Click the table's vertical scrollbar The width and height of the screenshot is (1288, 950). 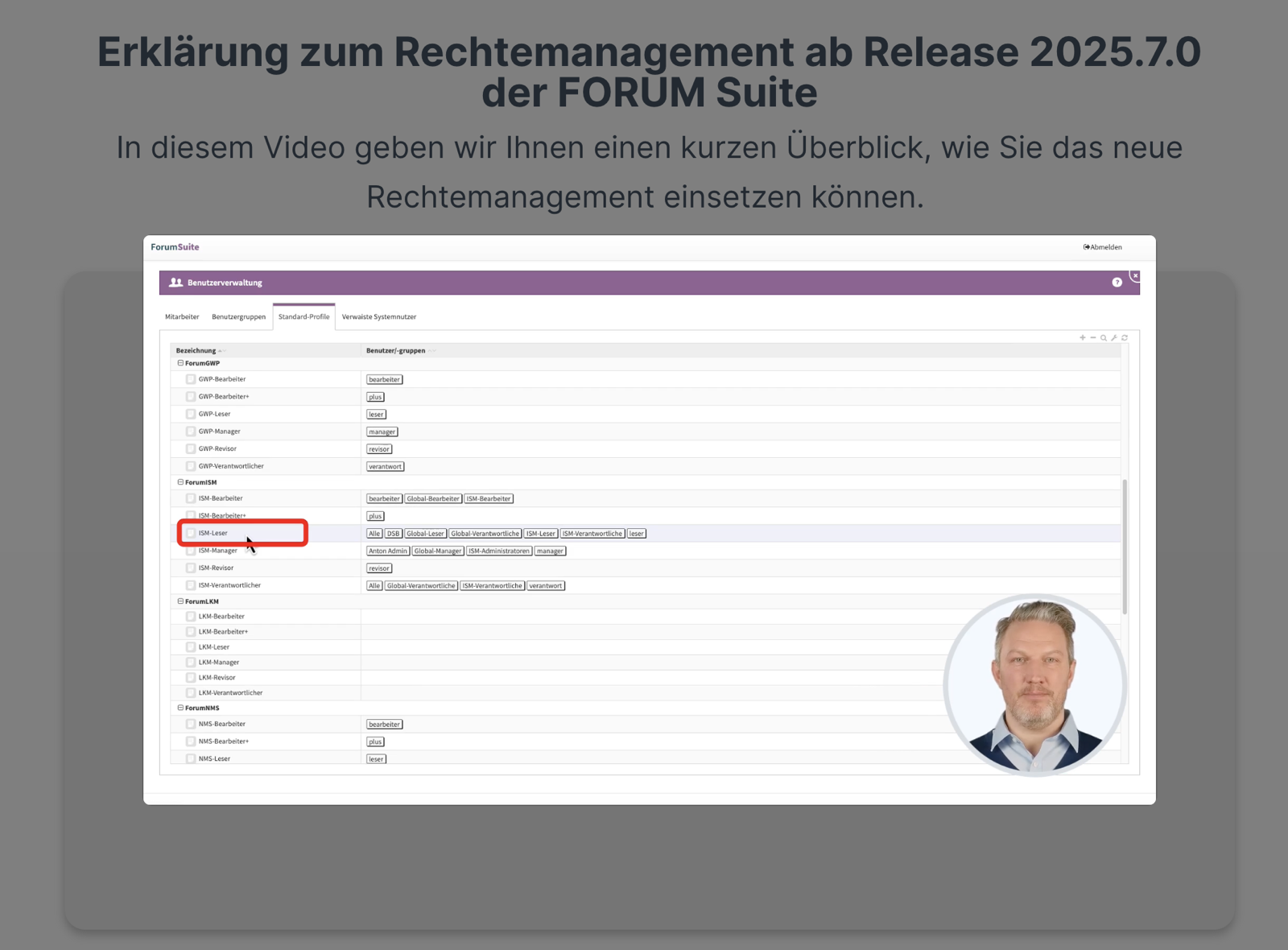(x=1125, y=547)
